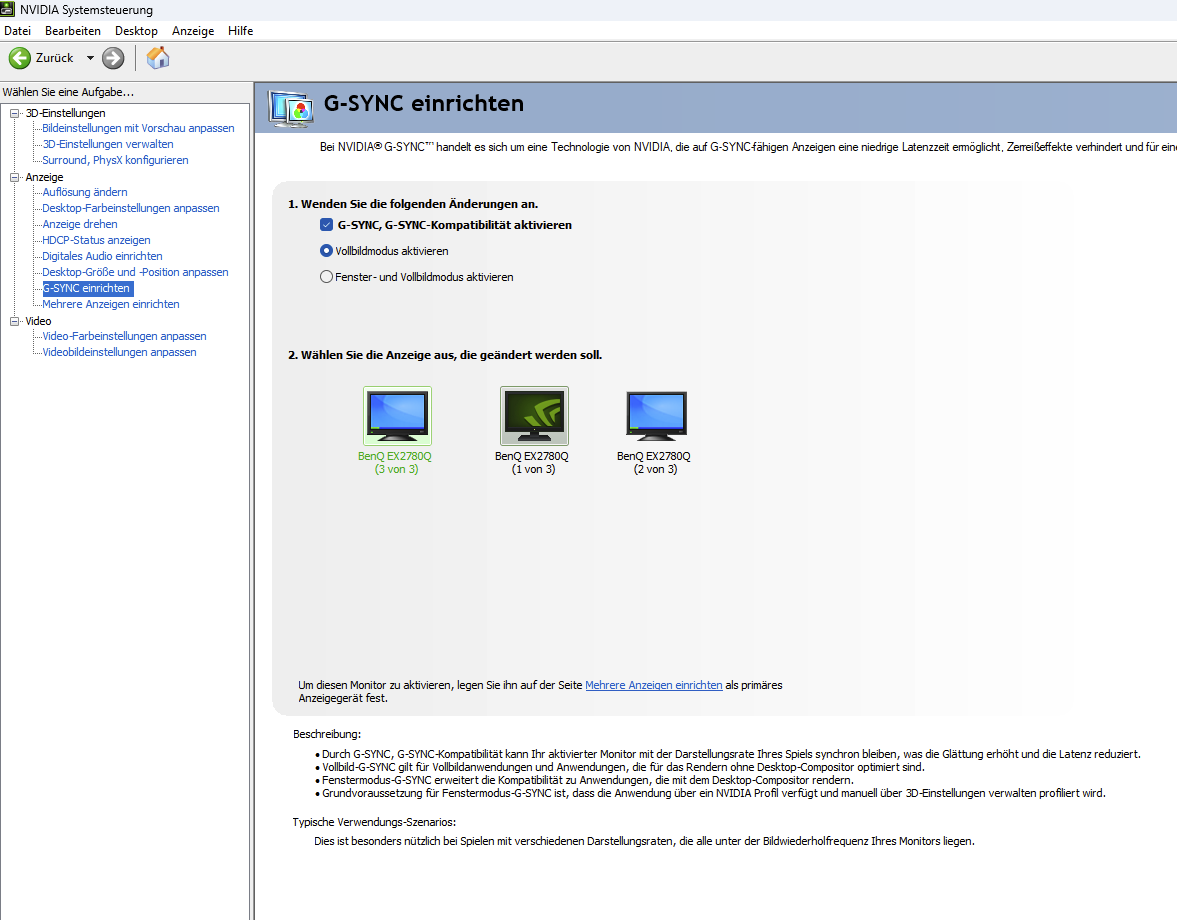Open the Anzeige menu
Screen dimensions: 1177x920
click(x=193, y=31)
